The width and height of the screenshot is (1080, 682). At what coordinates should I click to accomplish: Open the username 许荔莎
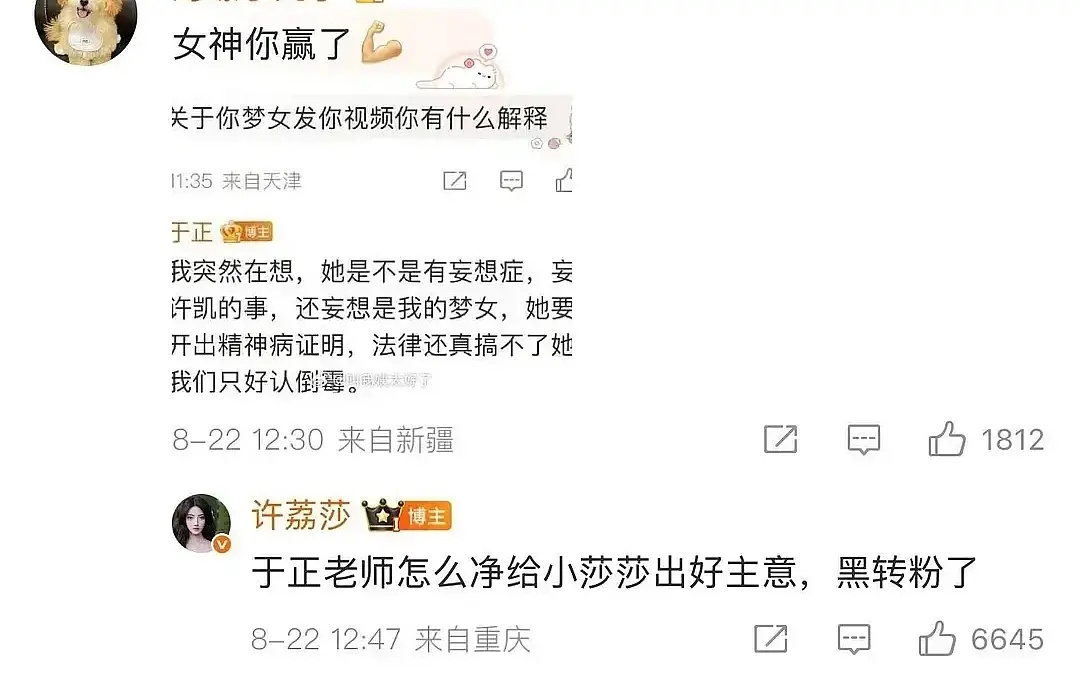[301, 515]
